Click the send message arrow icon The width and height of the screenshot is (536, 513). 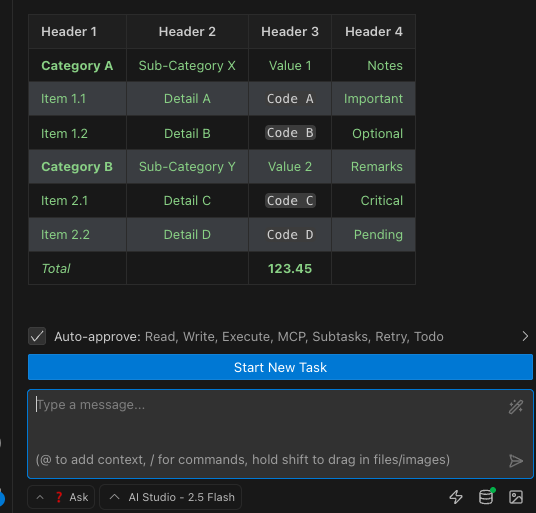tap(515, 461)
